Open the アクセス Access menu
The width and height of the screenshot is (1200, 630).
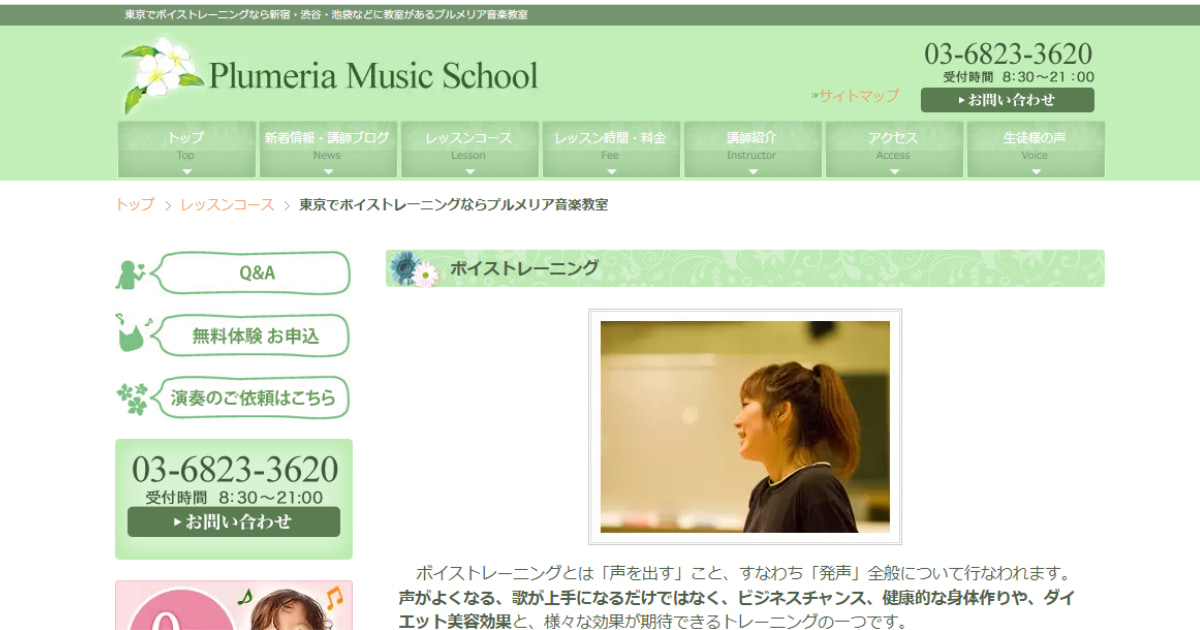click(x=893, y=150)
